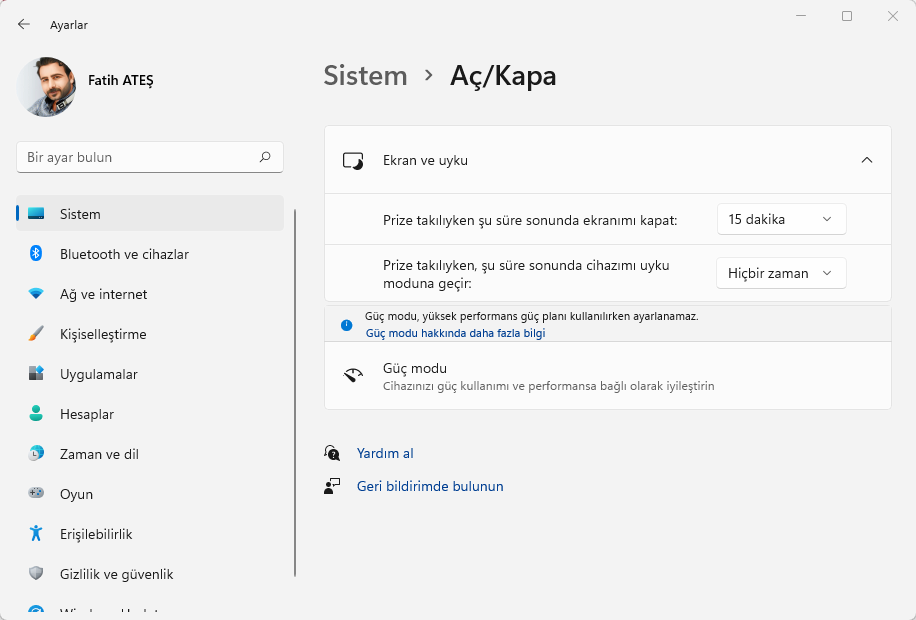
Task: Select the Bluetooth ve cihazlar icon
Action: (x=36, y=254)
